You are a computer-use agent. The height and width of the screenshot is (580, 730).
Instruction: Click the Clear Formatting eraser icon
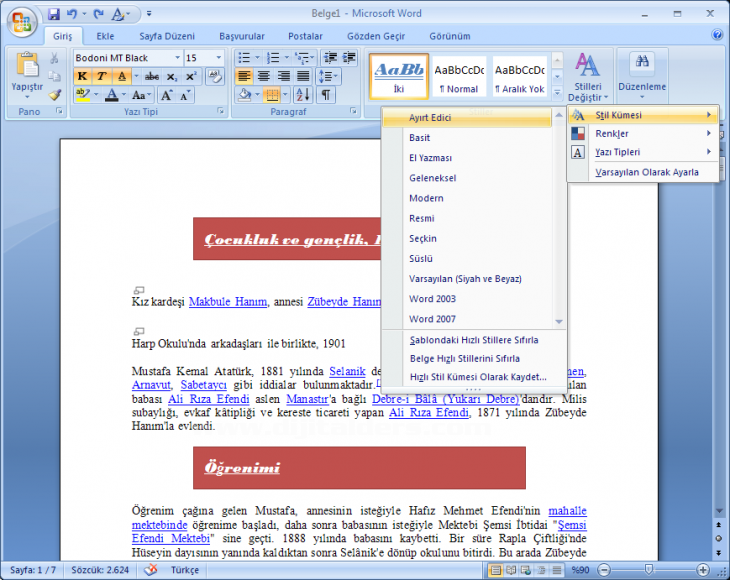(x=215, y=76)
